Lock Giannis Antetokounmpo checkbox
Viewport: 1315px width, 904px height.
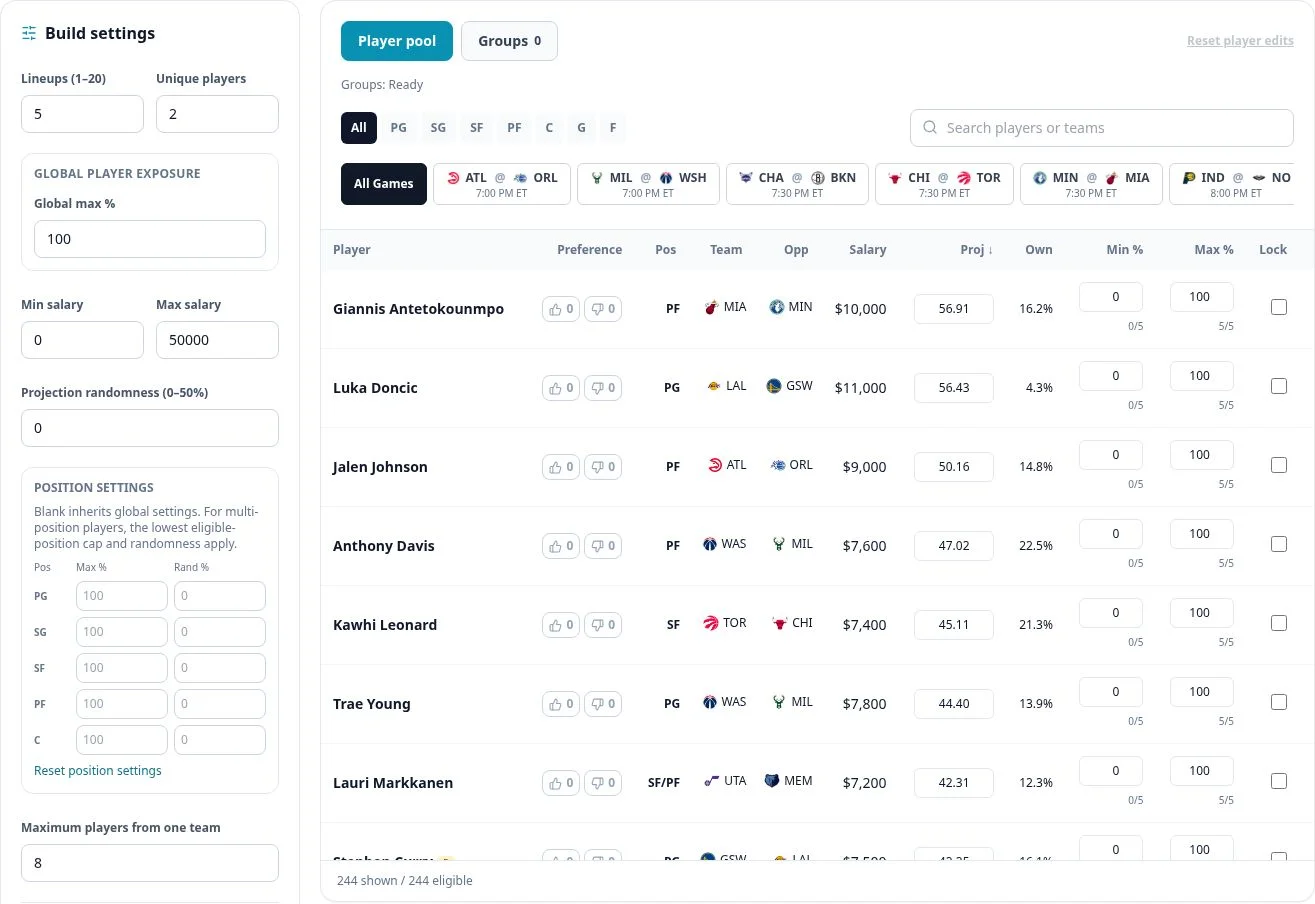pos(1278,307)
